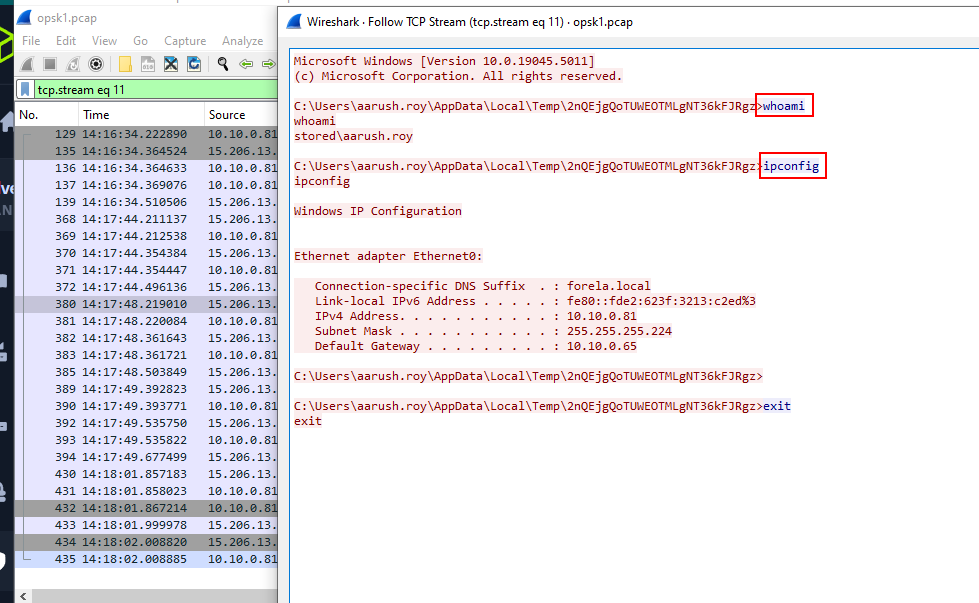Select packet number 372 row
The image size is (979, 603).
[x=146, y=287]
